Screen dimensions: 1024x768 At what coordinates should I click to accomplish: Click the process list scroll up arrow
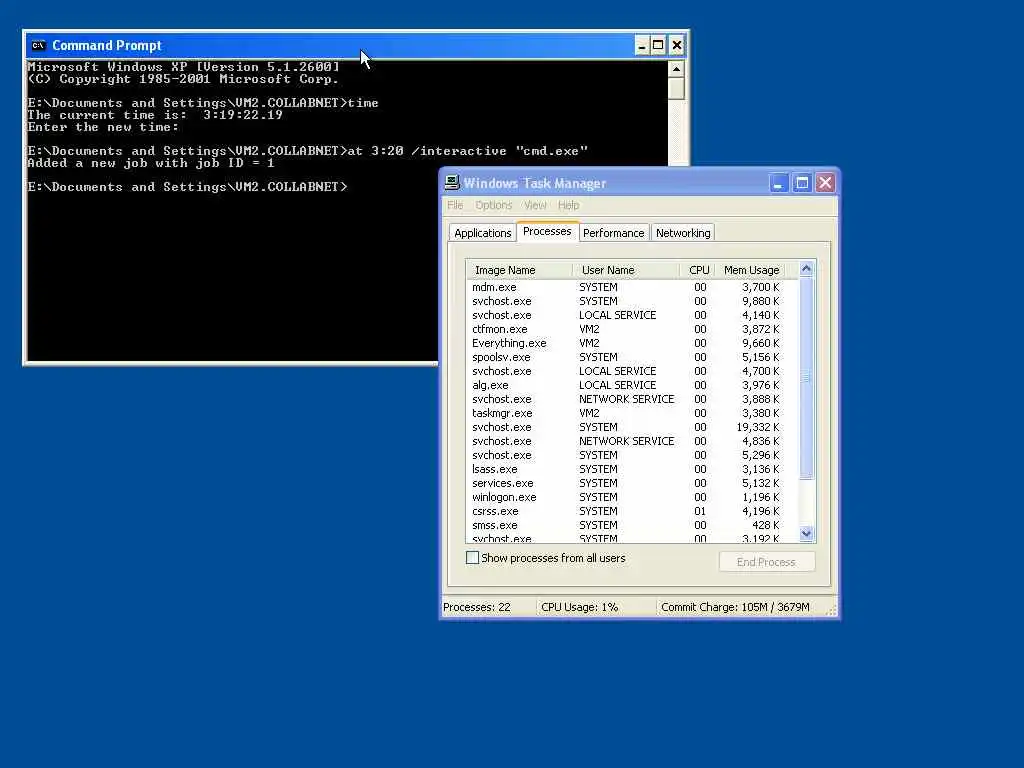pyautogui.click(x=807, y=268)
